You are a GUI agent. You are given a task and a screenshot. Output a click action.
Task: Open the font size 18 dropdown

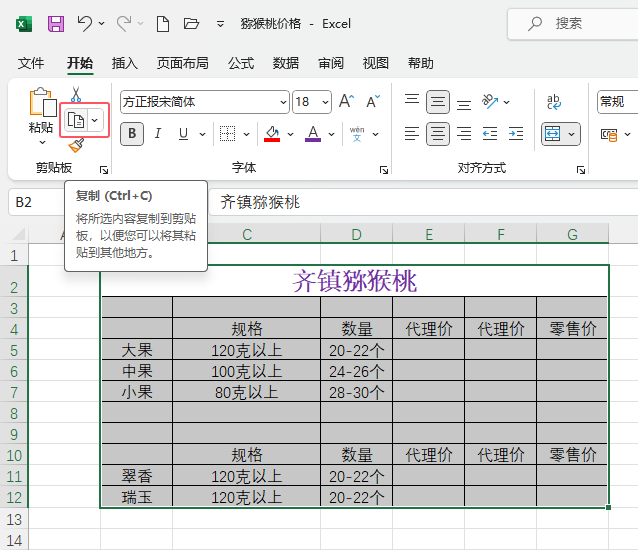[x=325, y=102]
